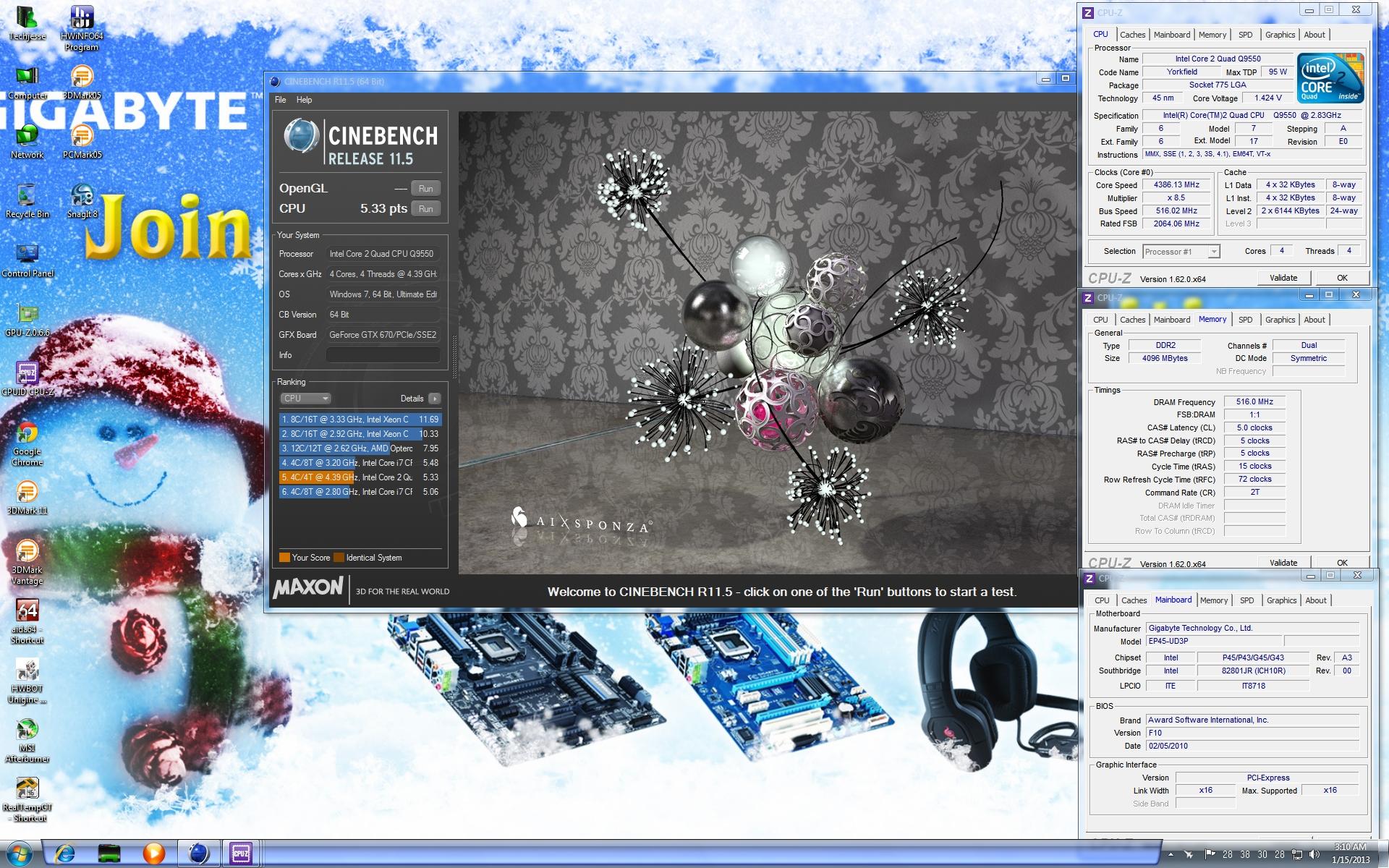1389x868 pixels.
Task: Open the Techjesse desktop icon
Action: click(27, 23)
